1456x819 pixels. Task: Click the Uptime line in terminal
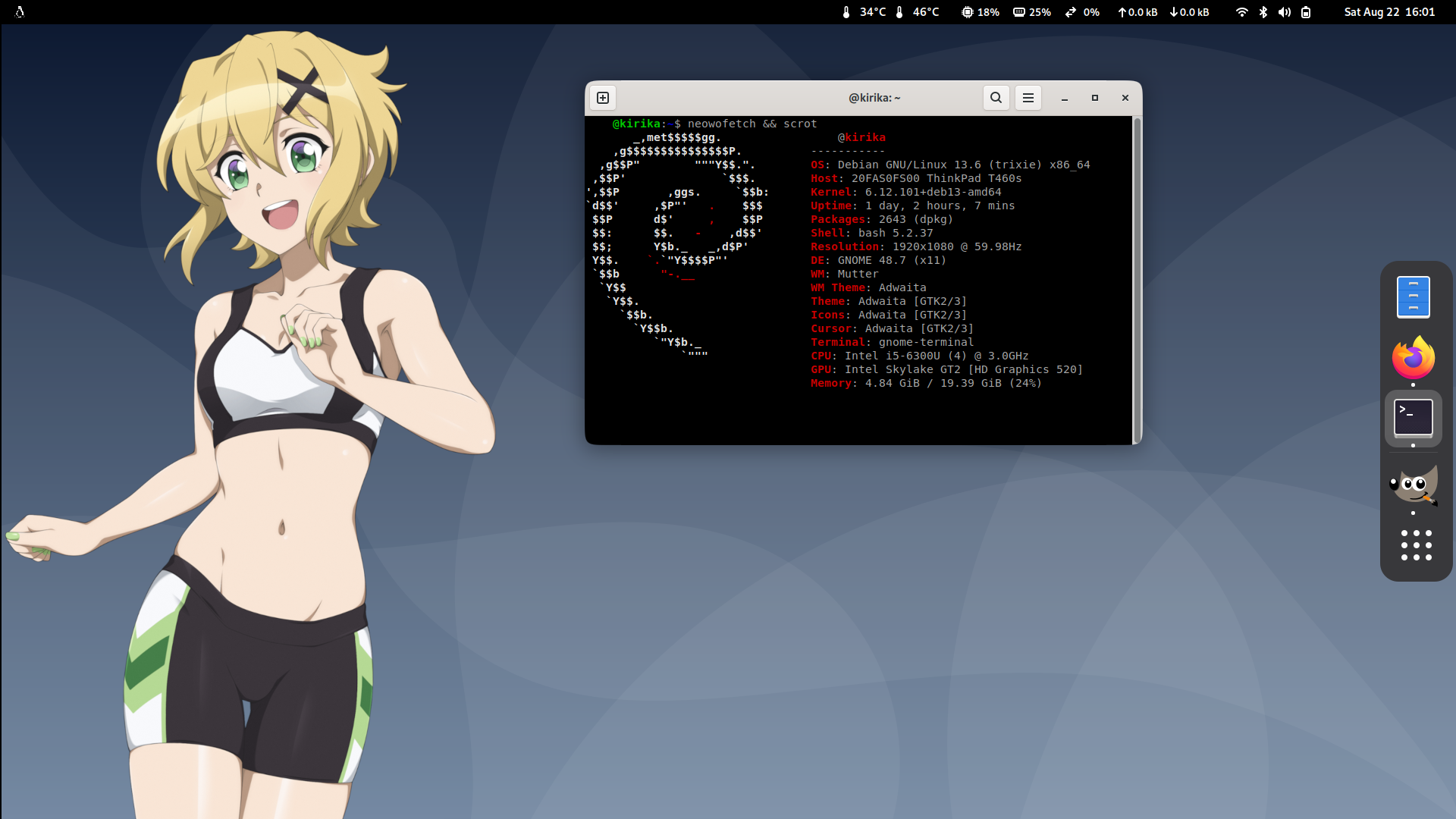[913, 206]
